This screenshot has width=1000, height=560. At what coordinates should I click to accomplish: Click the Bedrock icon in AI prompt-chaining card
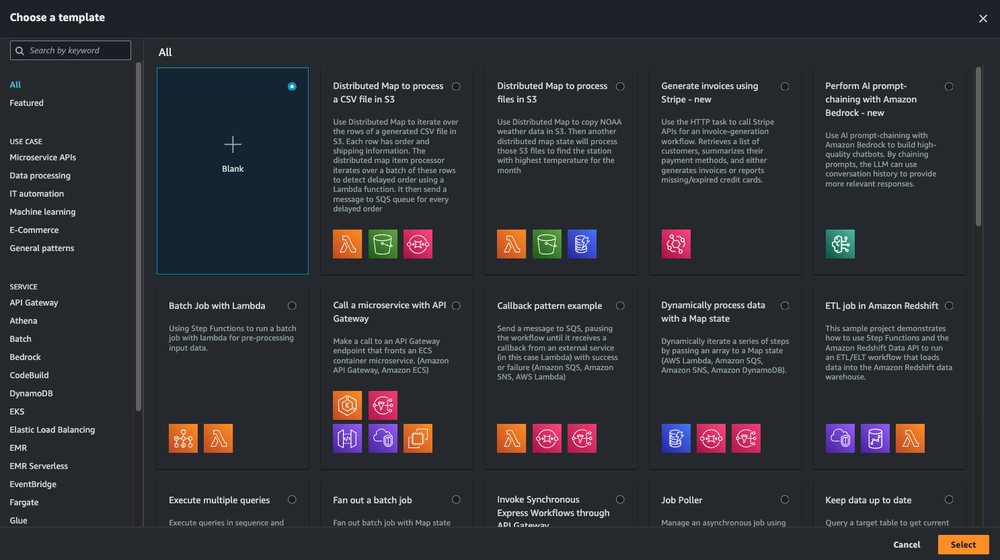(840, 244)
